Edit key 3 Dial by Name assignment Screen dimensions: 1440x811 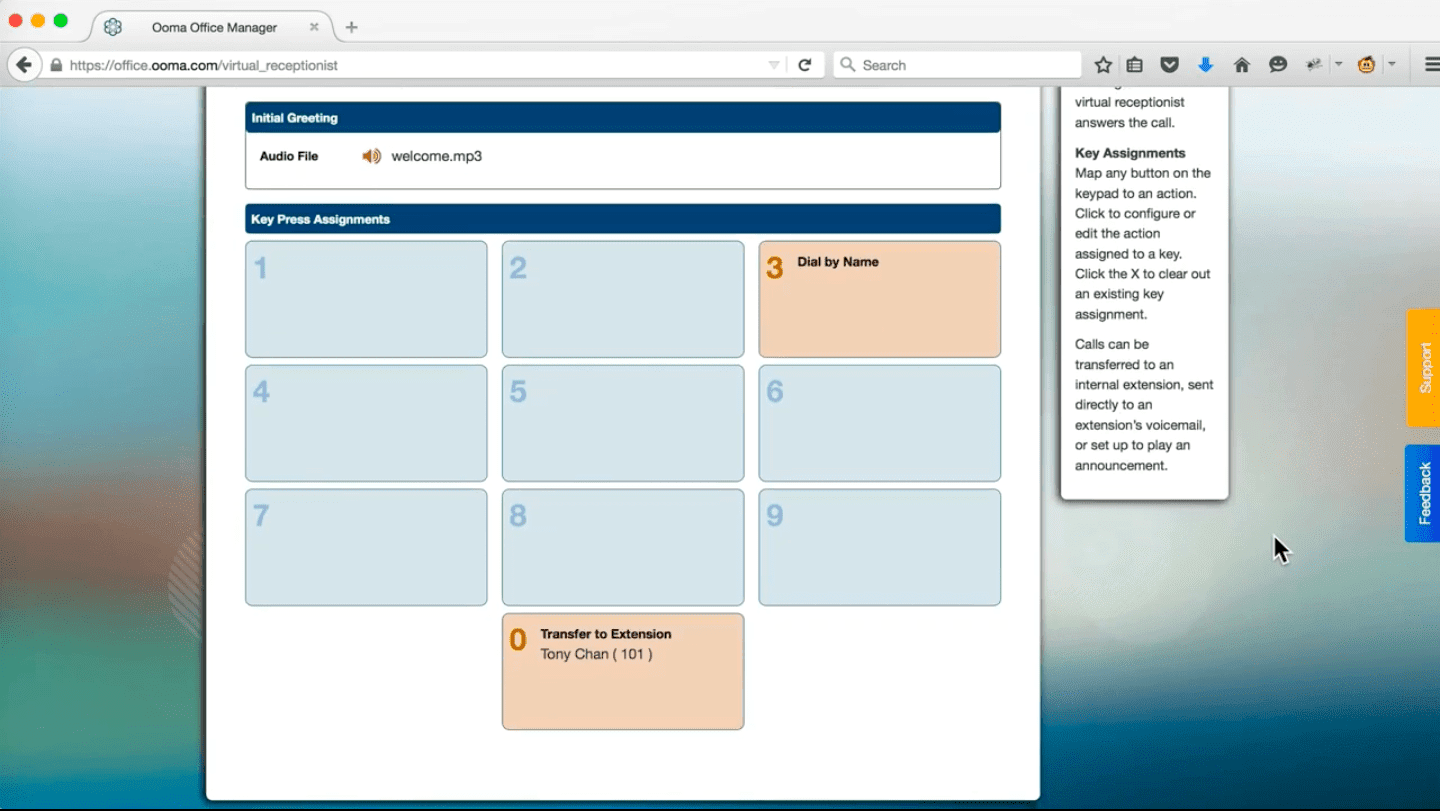(x=879, y=299)
